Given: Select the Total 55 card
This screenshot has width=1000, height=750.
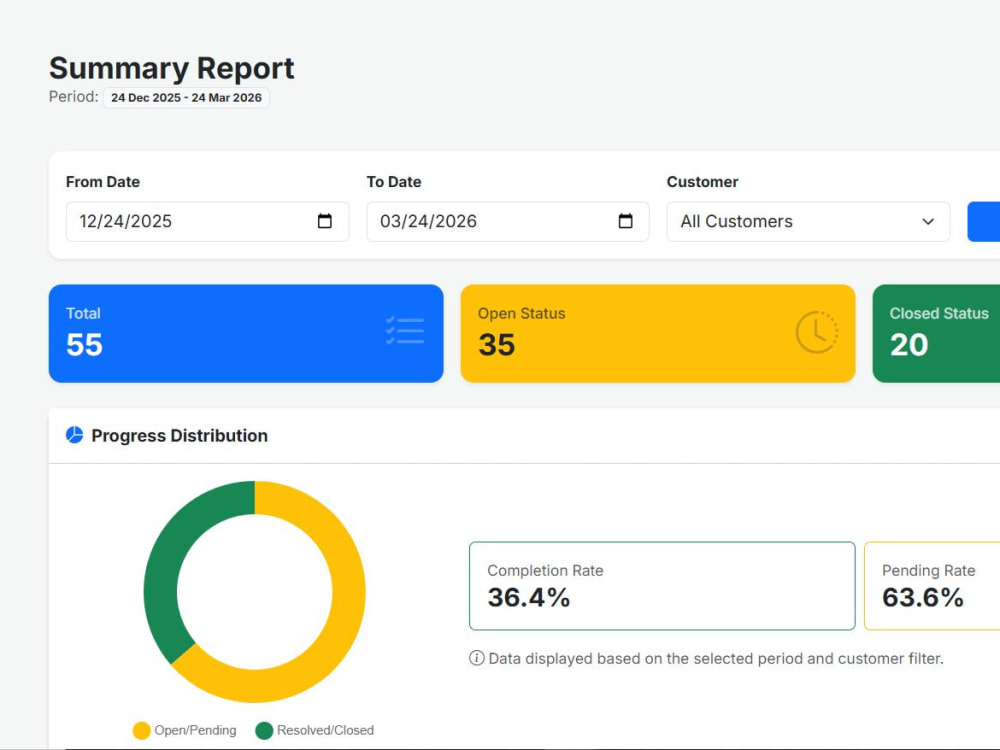Looking at the screenshot, I should (x=246, y=334).
